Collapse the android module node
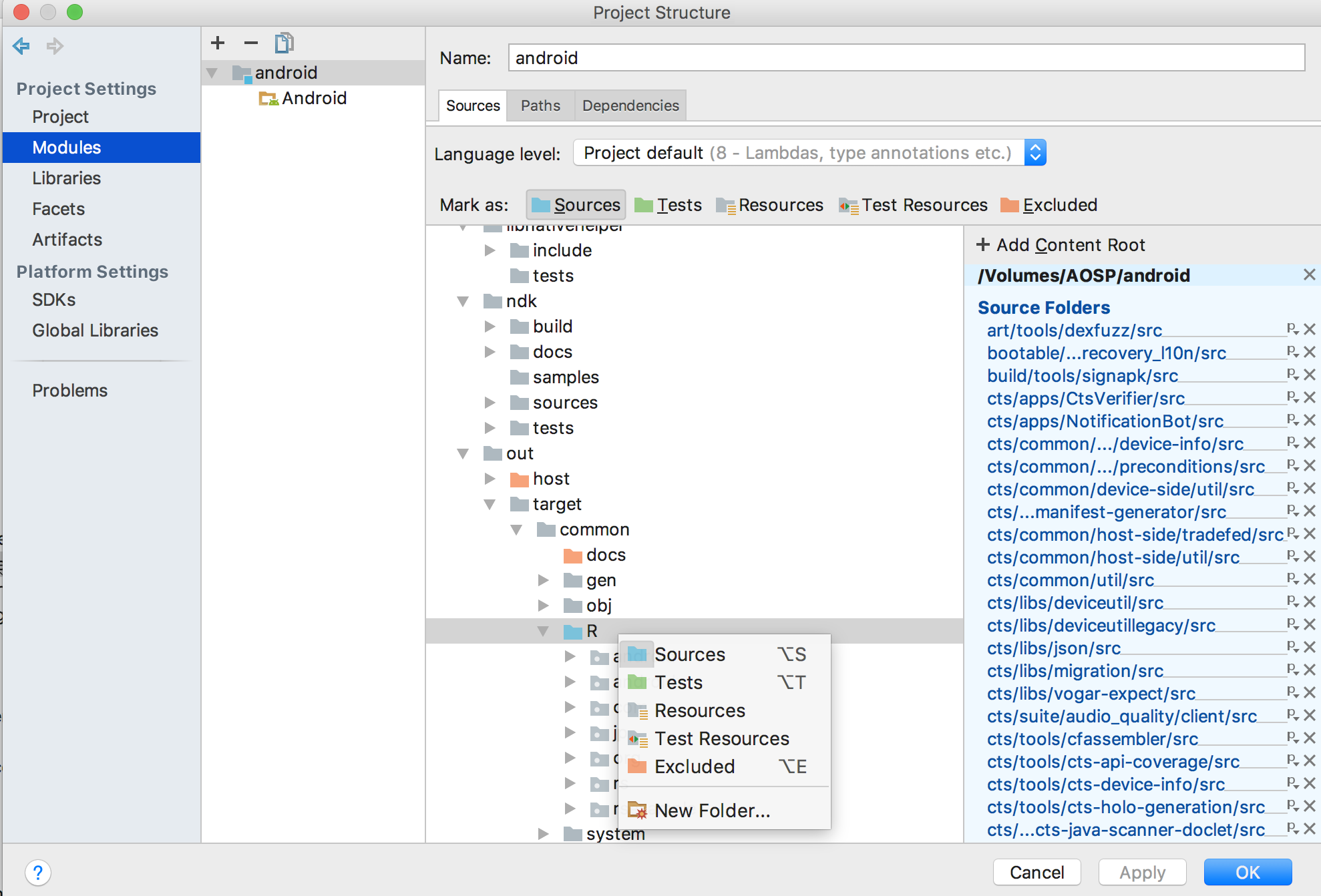Viewport: 1321px width, 896px height. [212, 73]
